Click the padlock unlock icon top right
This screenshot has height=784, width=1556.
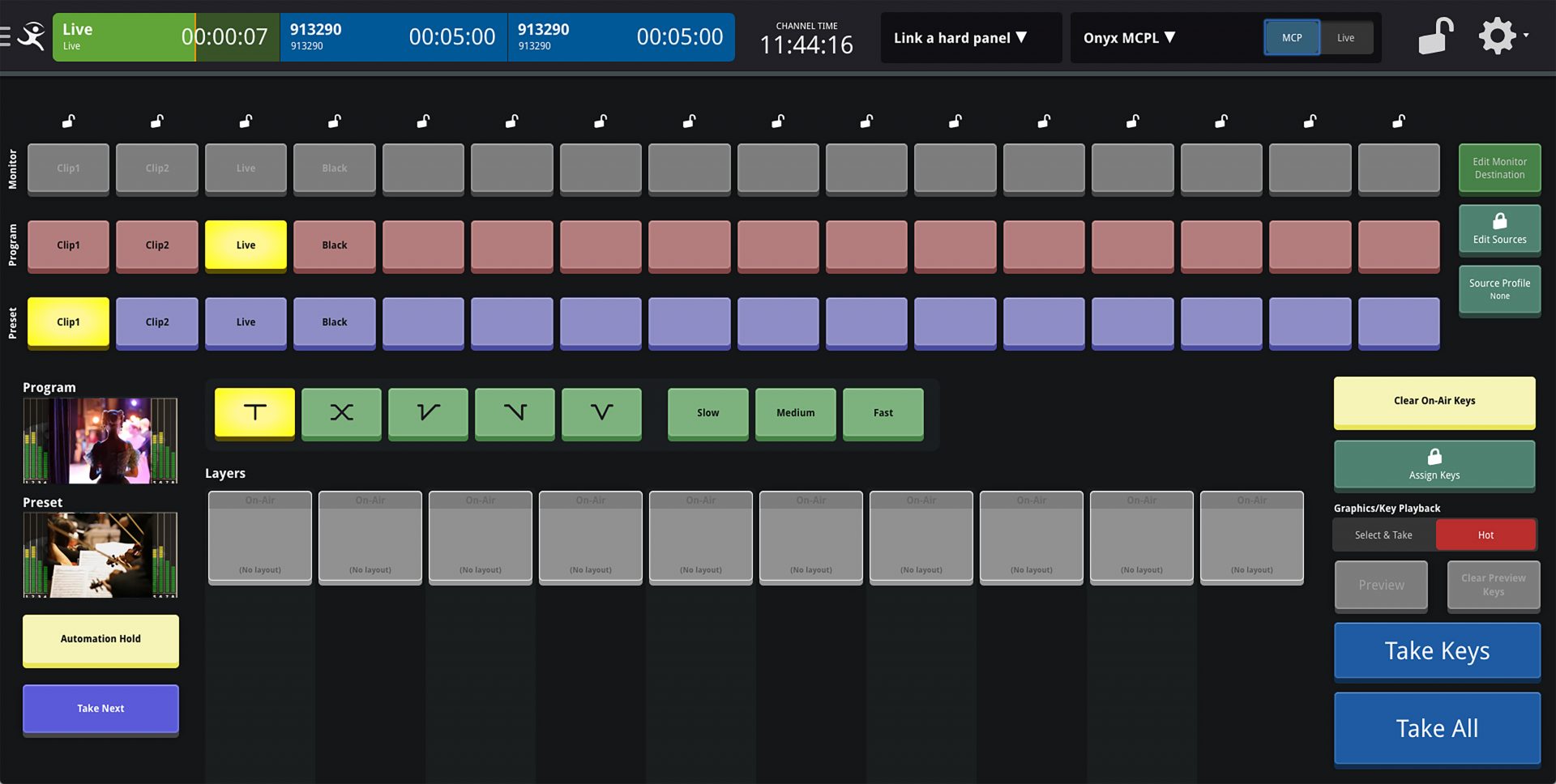coord(1434,36)
